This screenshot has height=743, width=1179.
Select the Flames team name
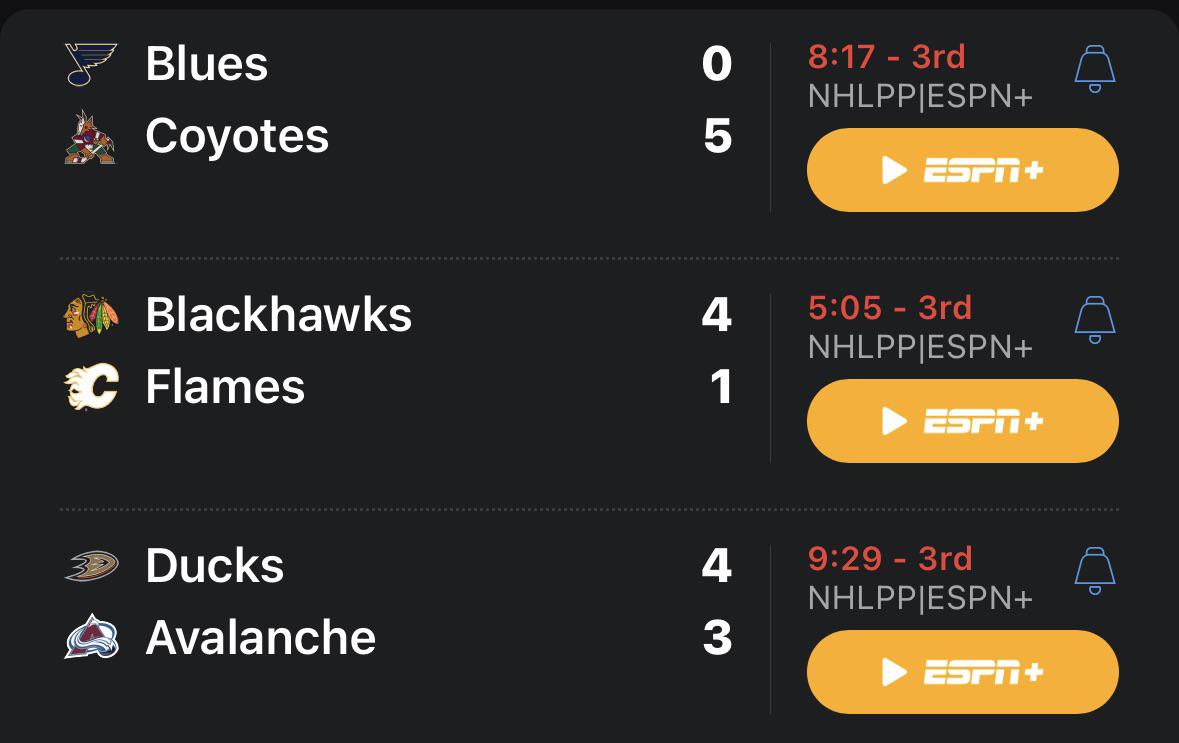225,387
